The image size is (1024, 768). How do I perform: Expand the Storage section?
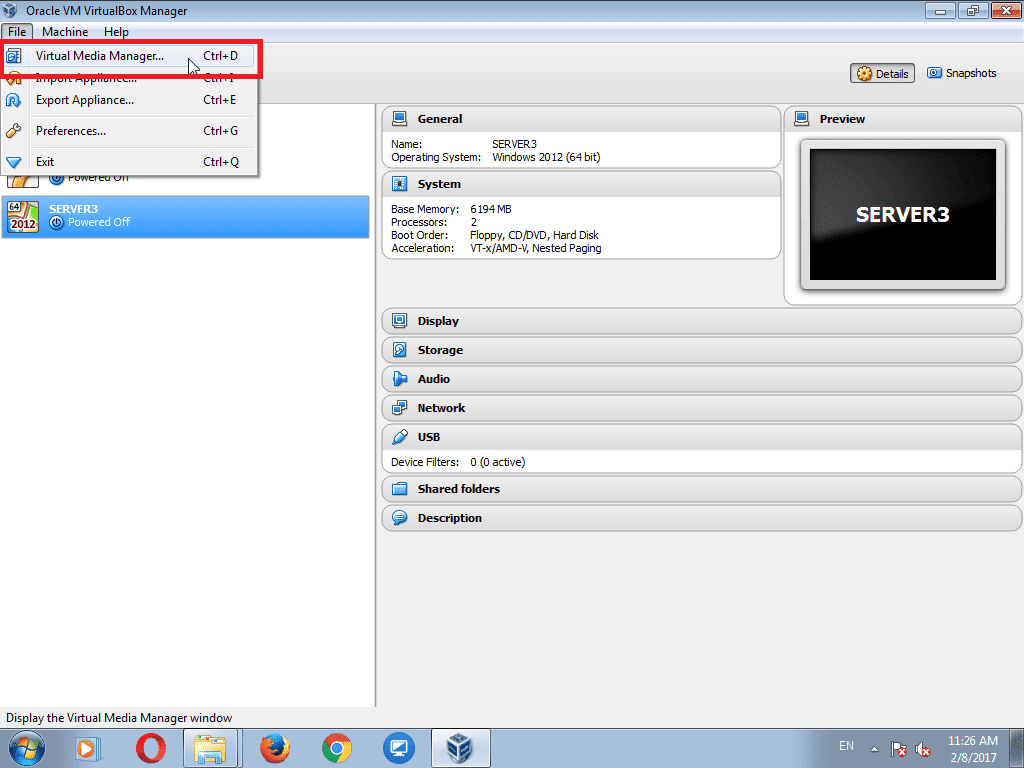[701, 350]
